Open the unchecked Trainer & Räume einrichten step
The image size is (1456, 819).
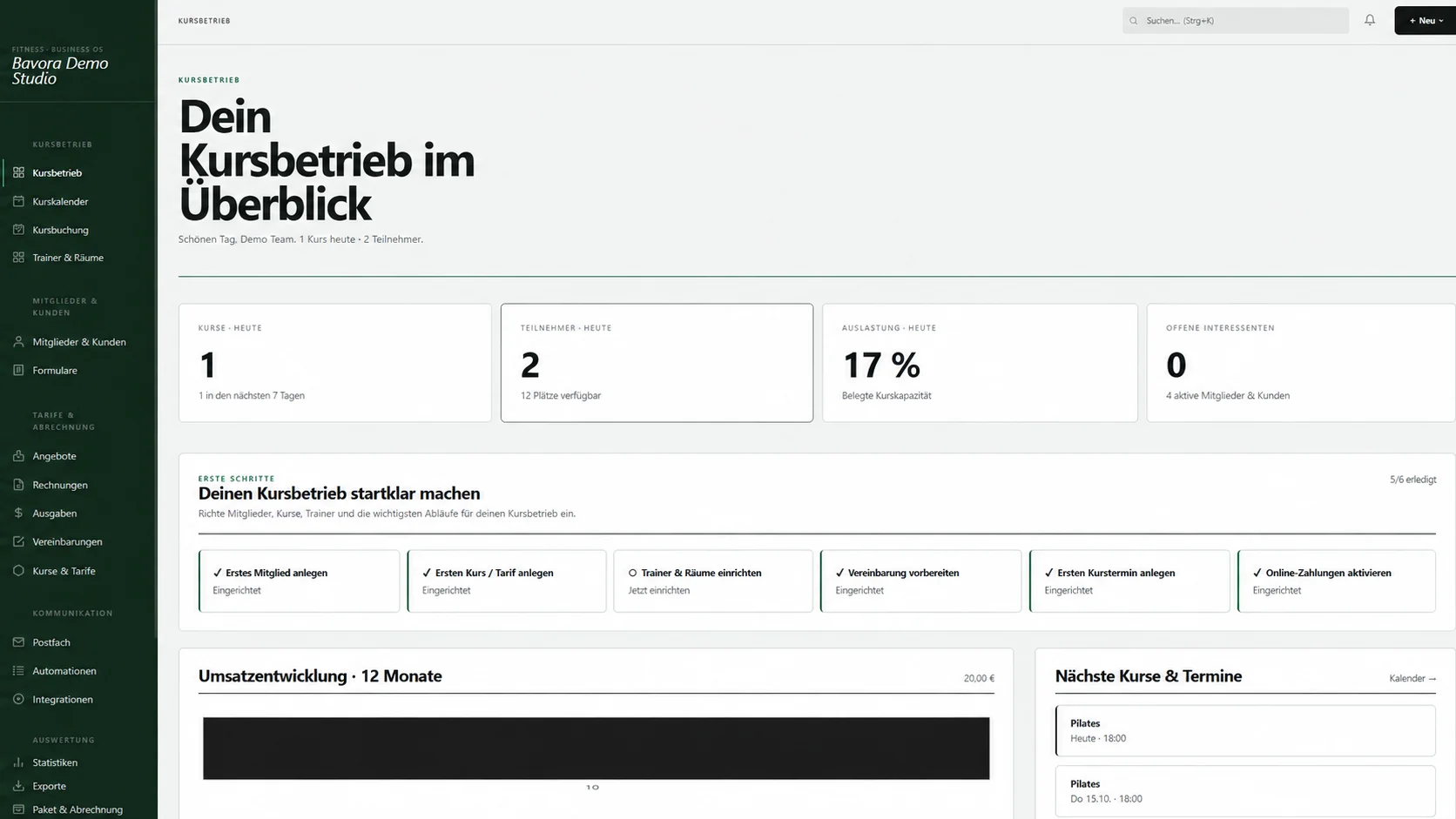click(x=713, y=581)
